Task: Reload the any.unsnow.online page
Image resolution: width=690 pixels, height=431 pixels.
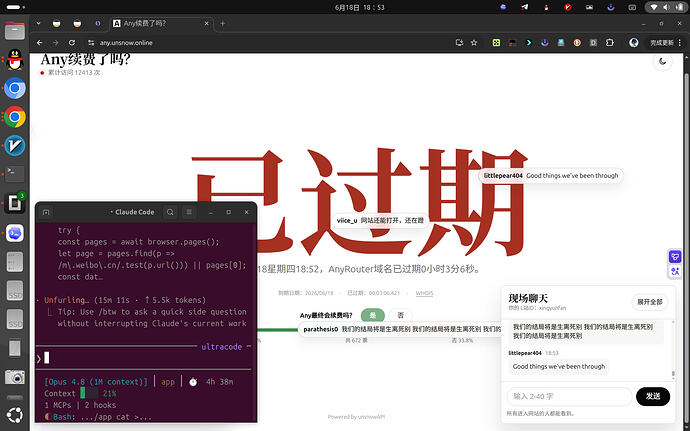Action: [72, 43]
